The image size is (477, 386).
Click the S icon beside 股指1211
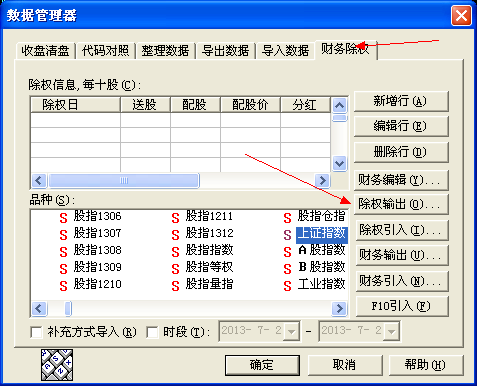pyautogui.click(x=175, y=218)
